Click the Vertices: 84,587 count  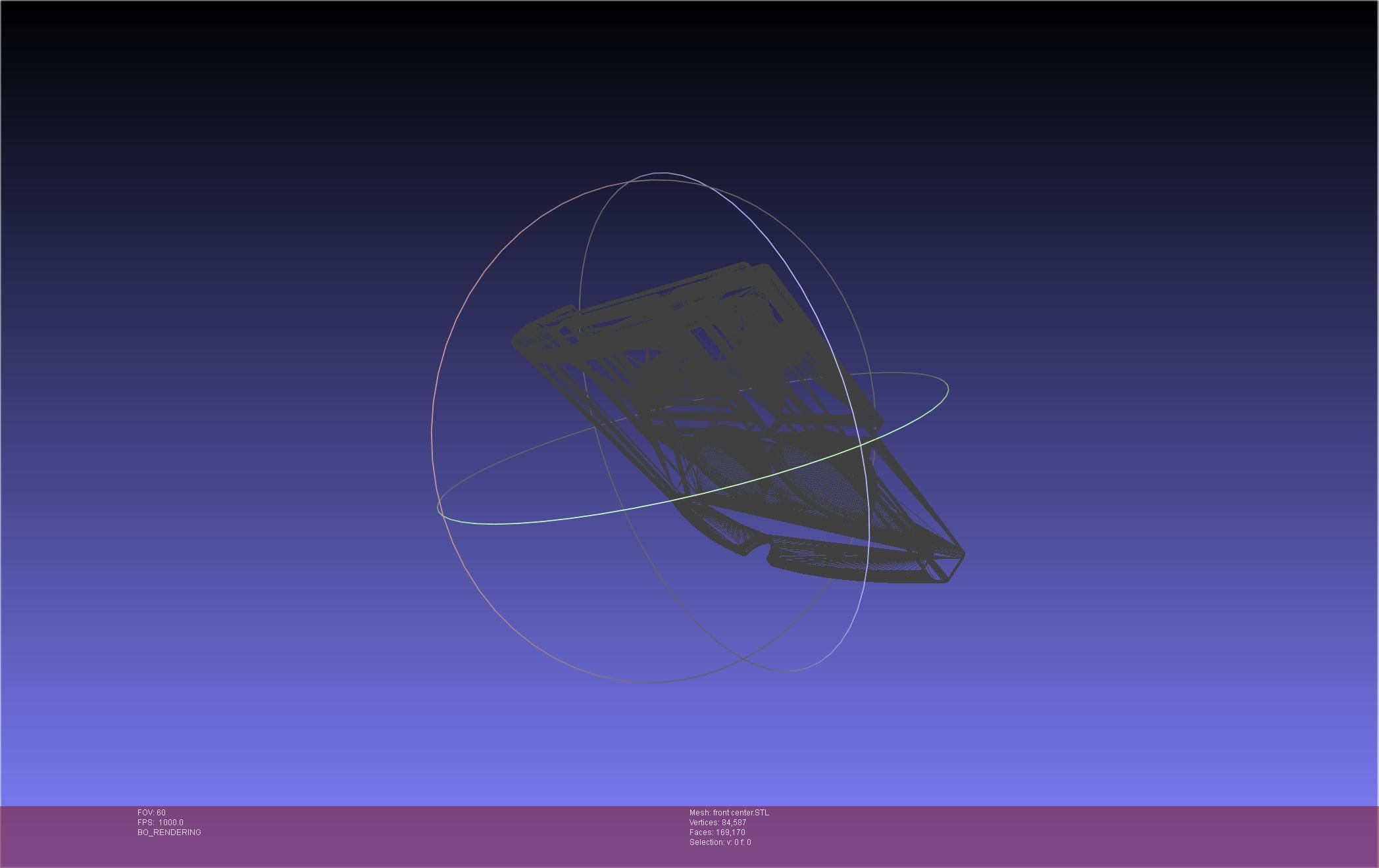pos(718,823)
